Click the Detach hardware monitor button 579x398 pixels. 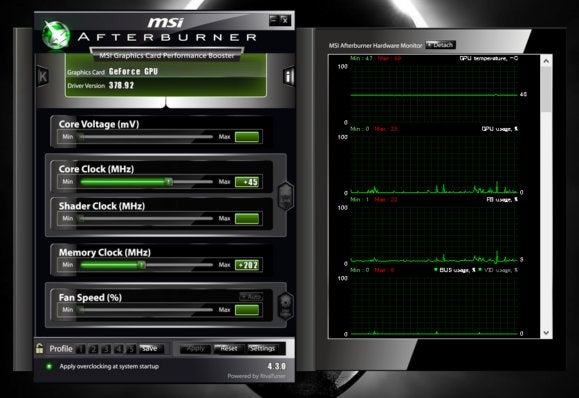(x=441, y=45)
